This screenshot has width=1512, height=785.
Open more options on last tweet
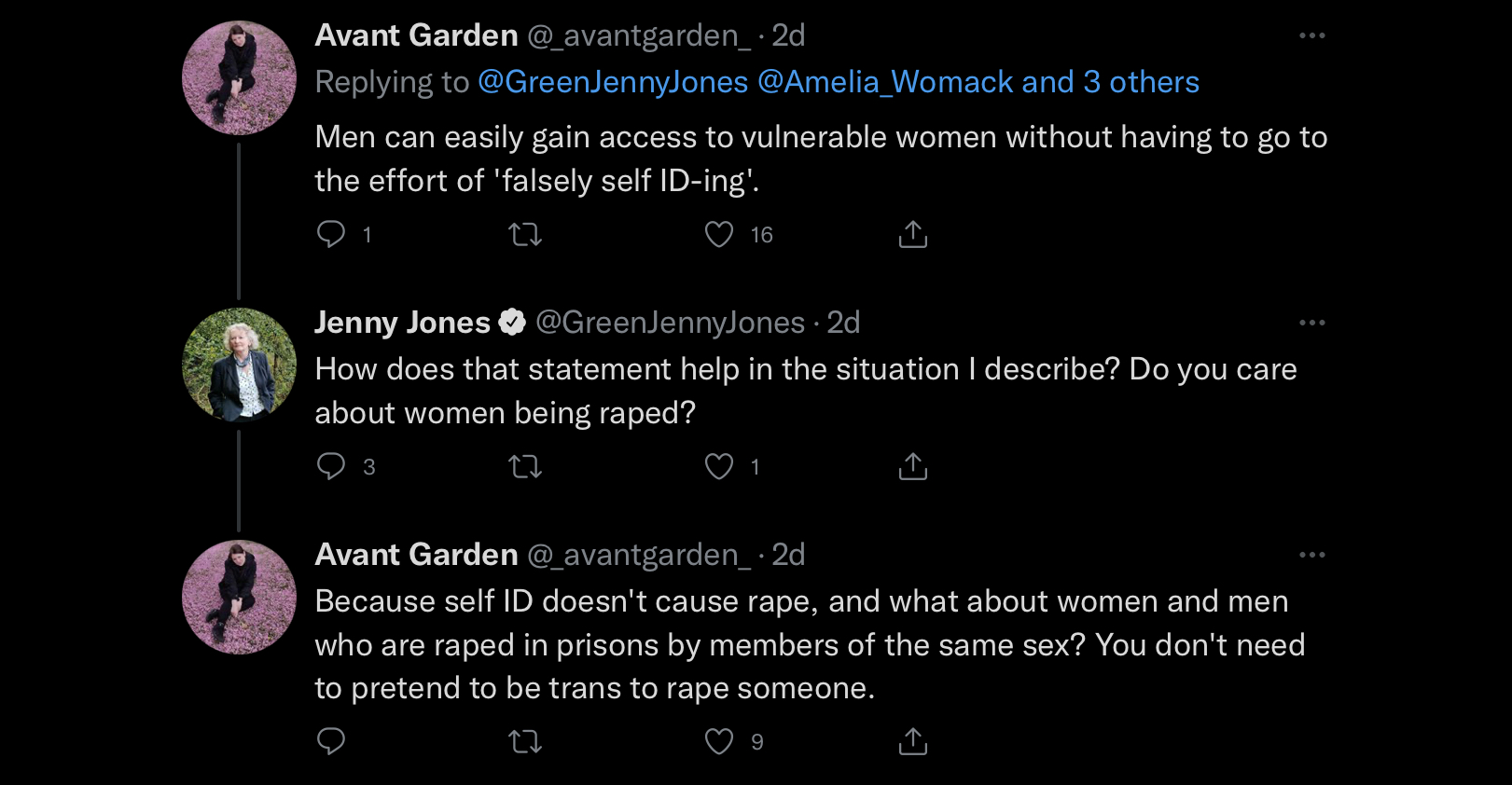(x=1312, y=555)
